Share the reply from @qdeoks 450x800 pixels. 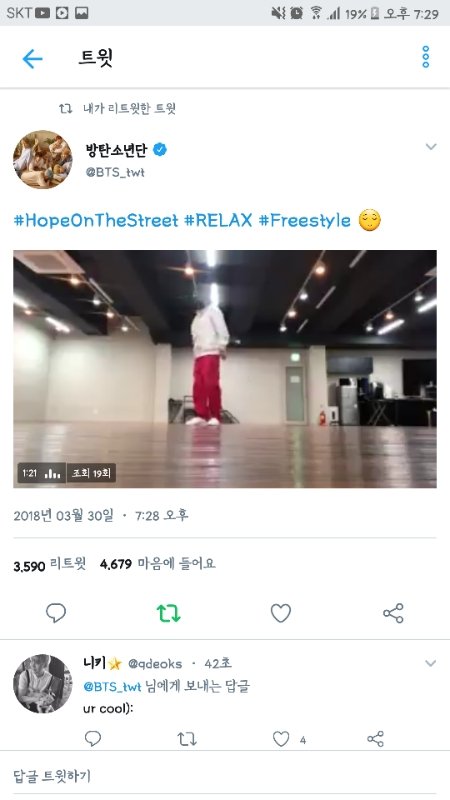click(x=376, y=739)
